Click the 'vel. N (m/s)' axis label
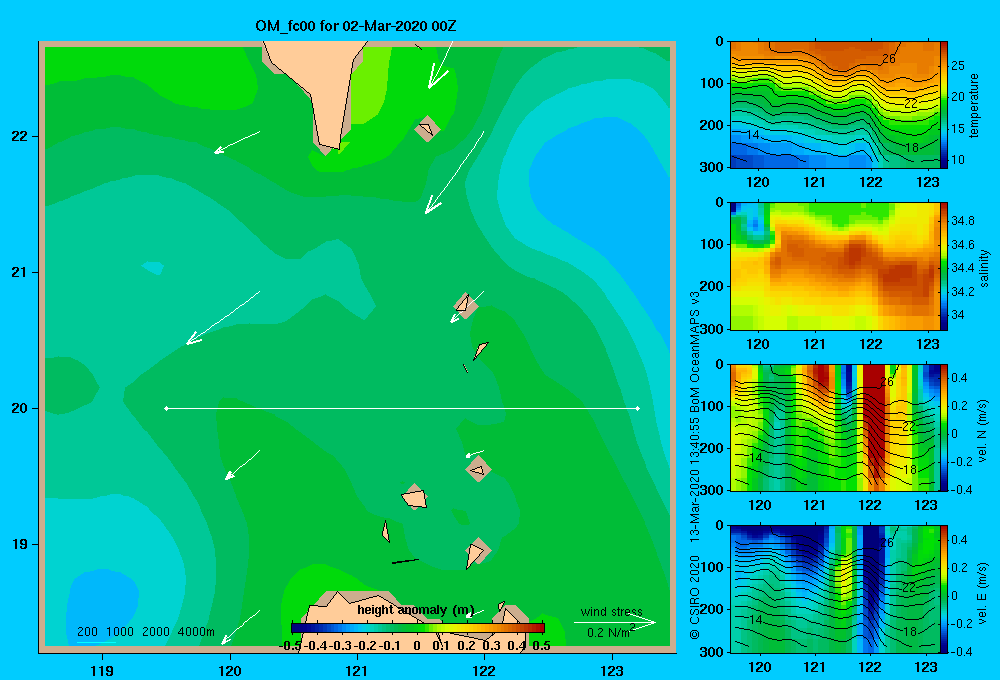Screen dimensions: 1000x680 coord(983,431)
